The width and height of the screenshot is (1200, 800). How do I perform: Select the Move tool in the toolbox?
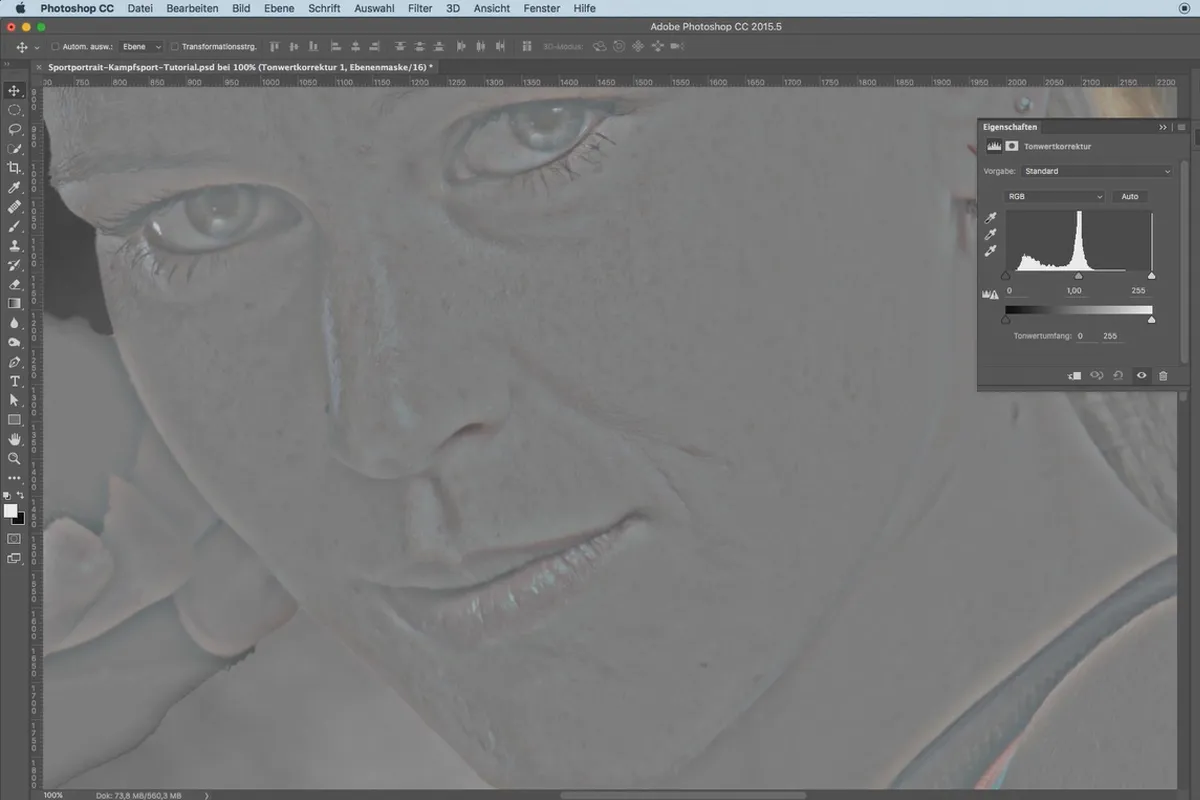tap(14, 91)
